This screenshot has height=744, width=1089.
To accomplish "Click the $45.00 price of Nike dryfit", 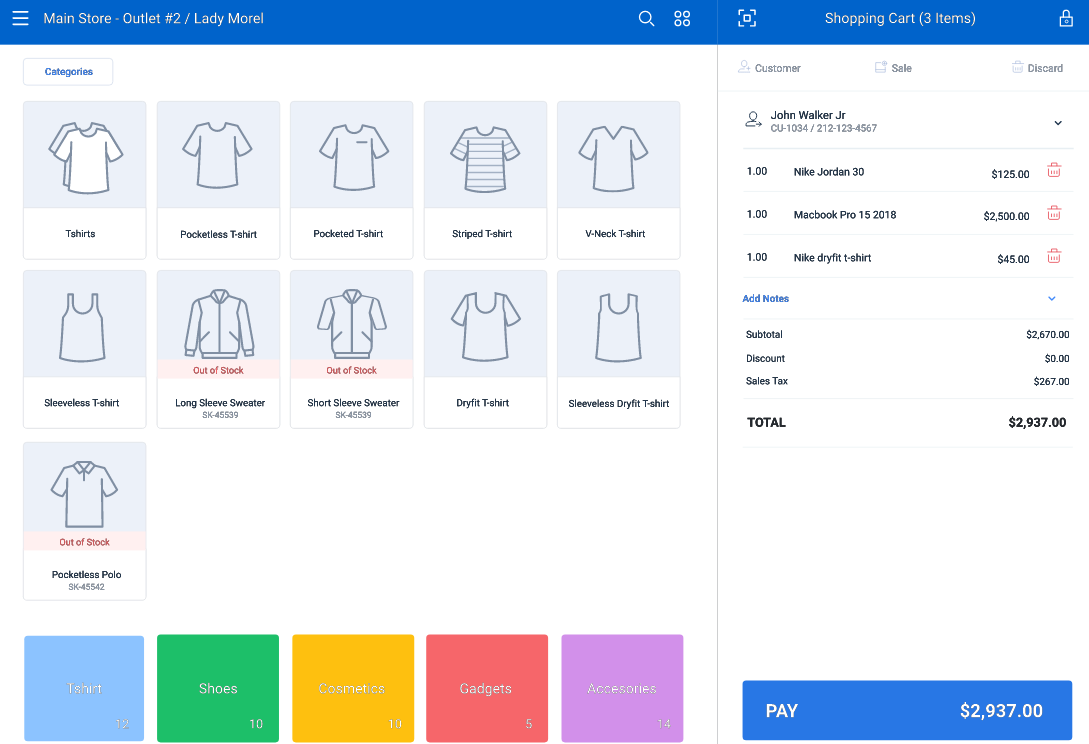I will 1013,259.
